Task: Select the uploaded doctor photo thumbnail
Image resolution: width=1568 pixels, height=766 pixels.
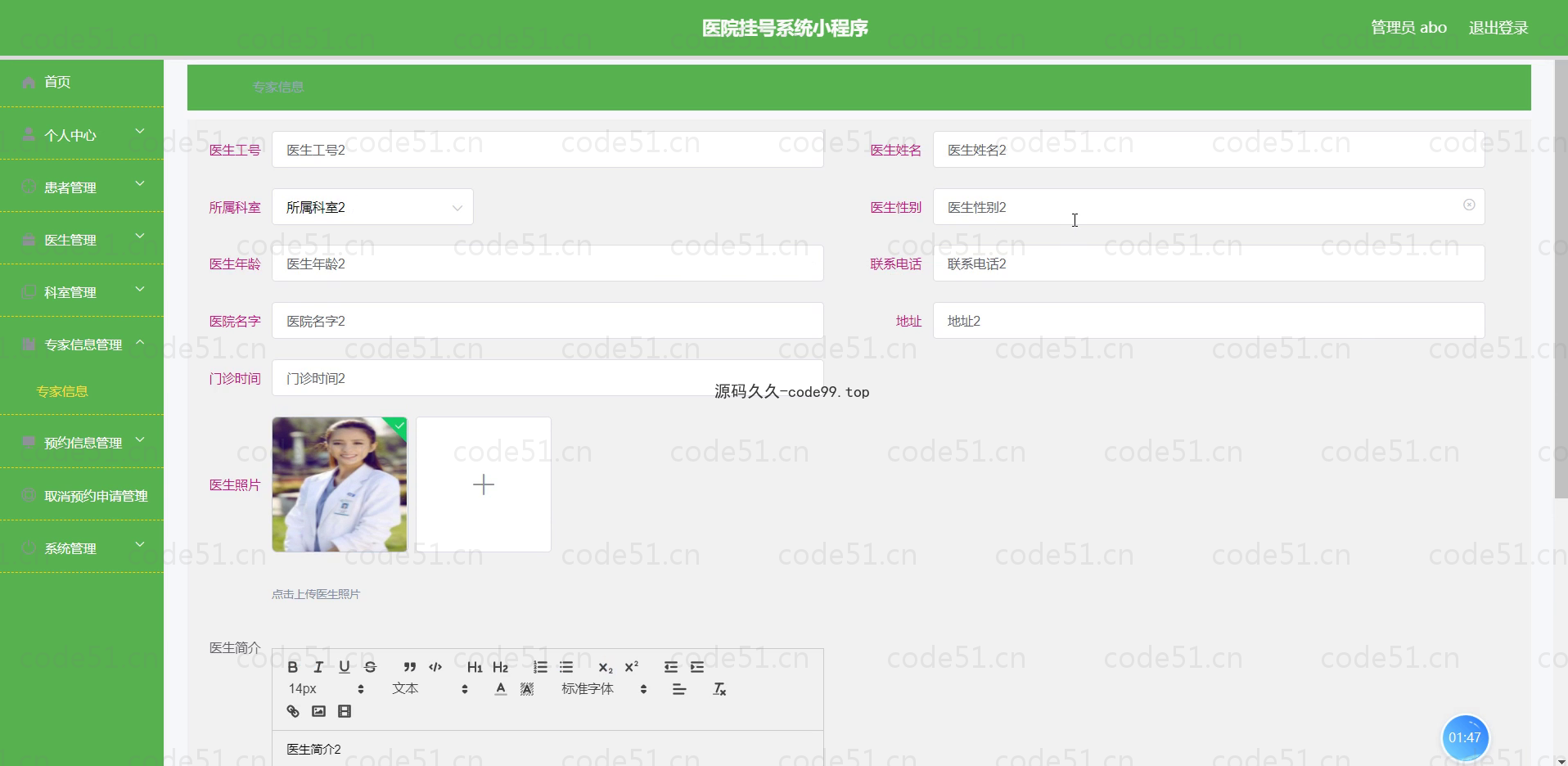Action: tap(340, 484)
